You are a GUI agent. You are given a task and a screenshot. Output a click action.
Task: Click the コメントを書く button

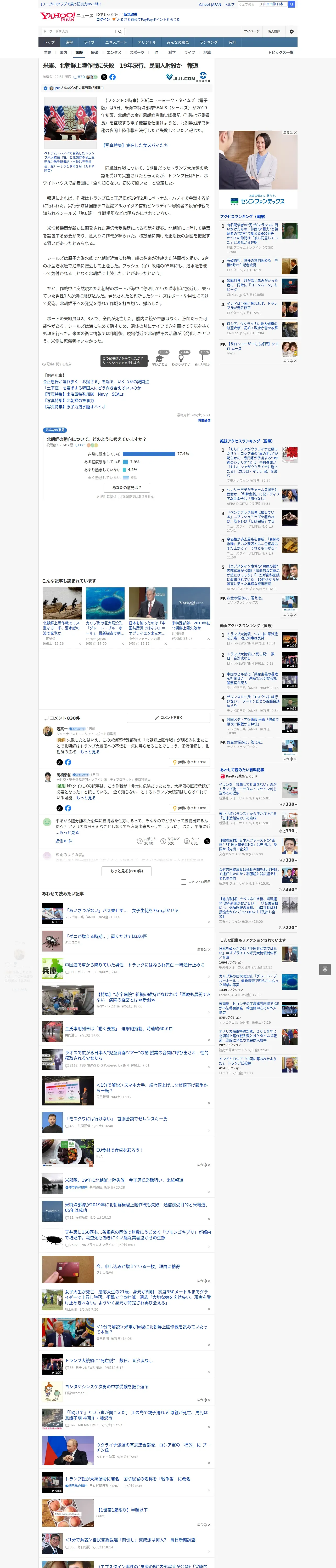(x=168, y=718)
